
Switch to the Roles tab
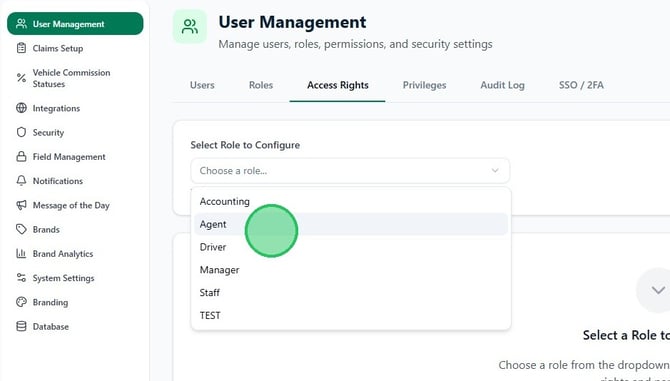261,85
